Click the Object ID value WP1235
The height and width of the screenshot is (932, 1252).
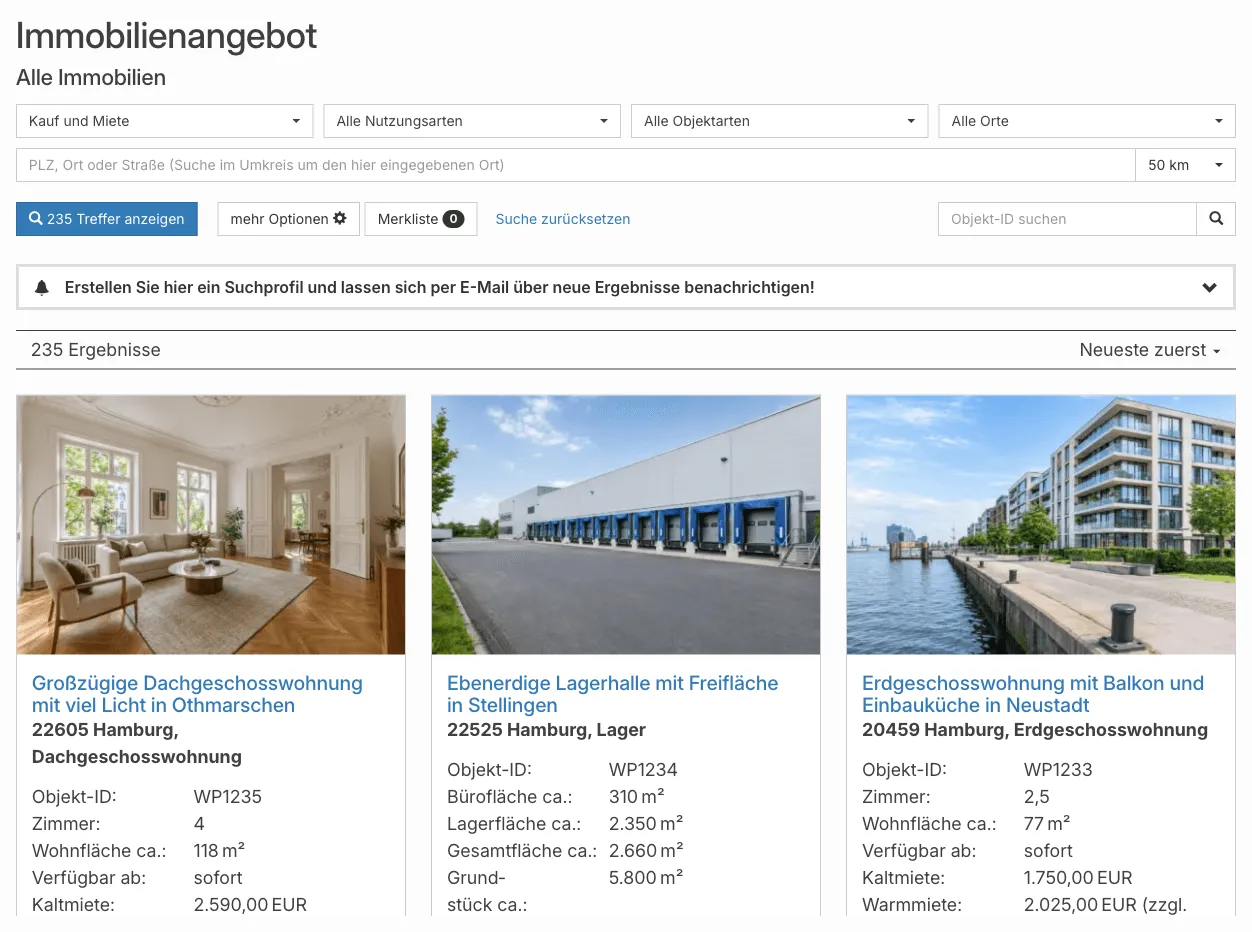[228, 797]
